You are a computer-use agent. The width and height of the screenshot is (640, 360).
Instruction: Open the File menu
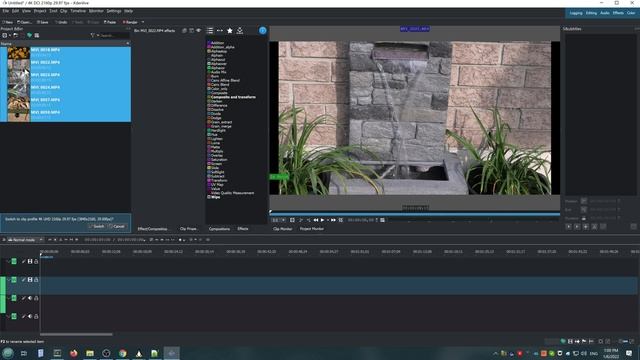6,11
